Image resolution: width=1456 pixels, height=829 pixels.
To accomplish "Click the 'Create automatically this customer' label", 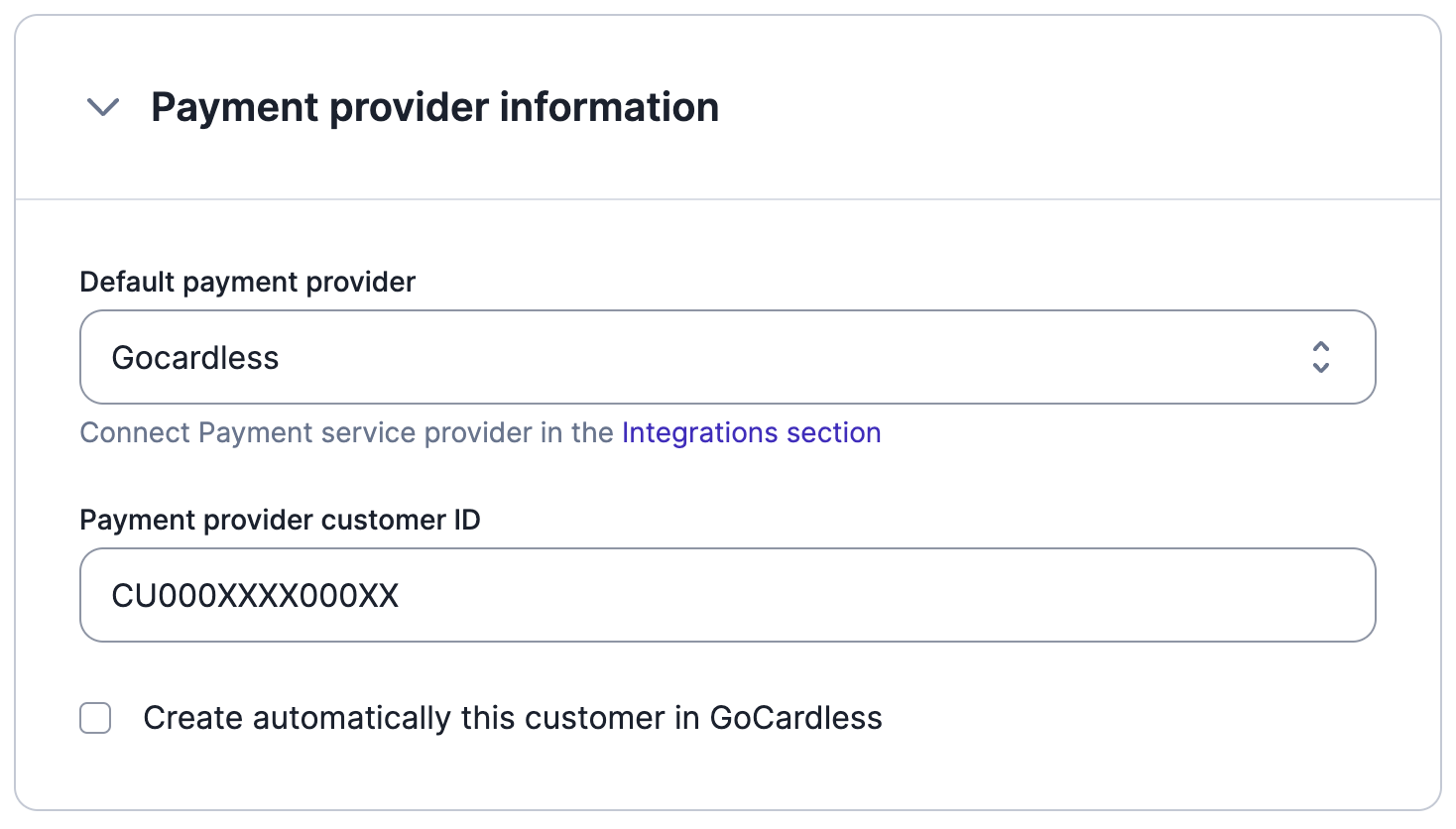I will 513,718.
